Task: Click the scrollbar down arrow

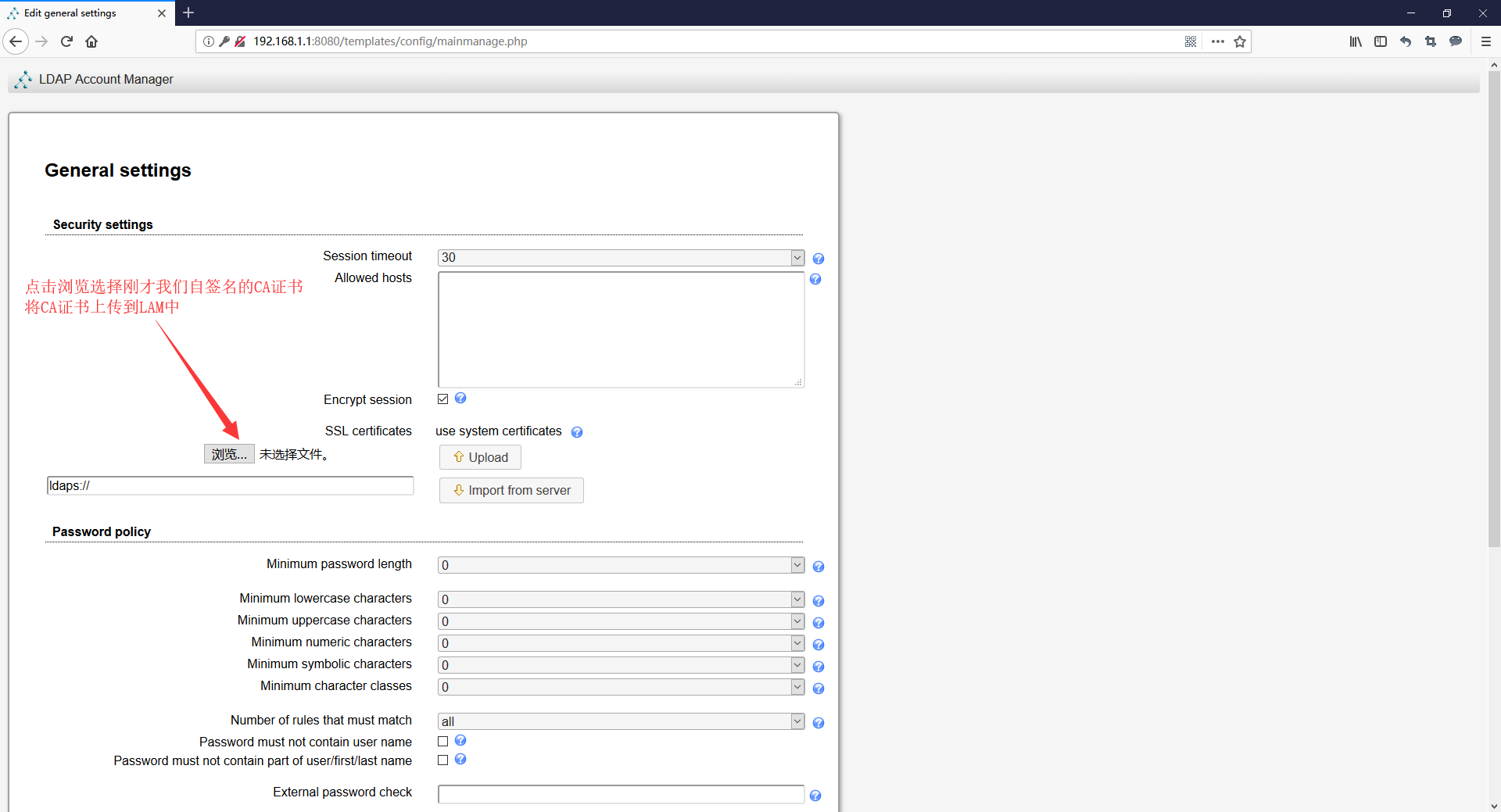Action: pyautogui.click(x=1494, y=806)
